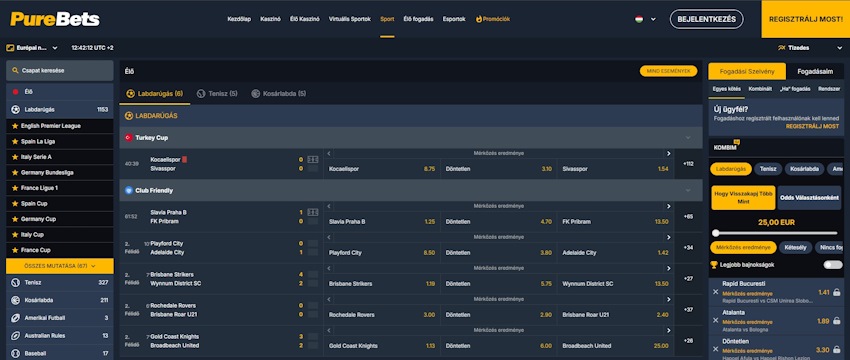The image size is (850, 360).
Task: Switch to the Kosárlabda (5) tab
Action: pos(279,94)
